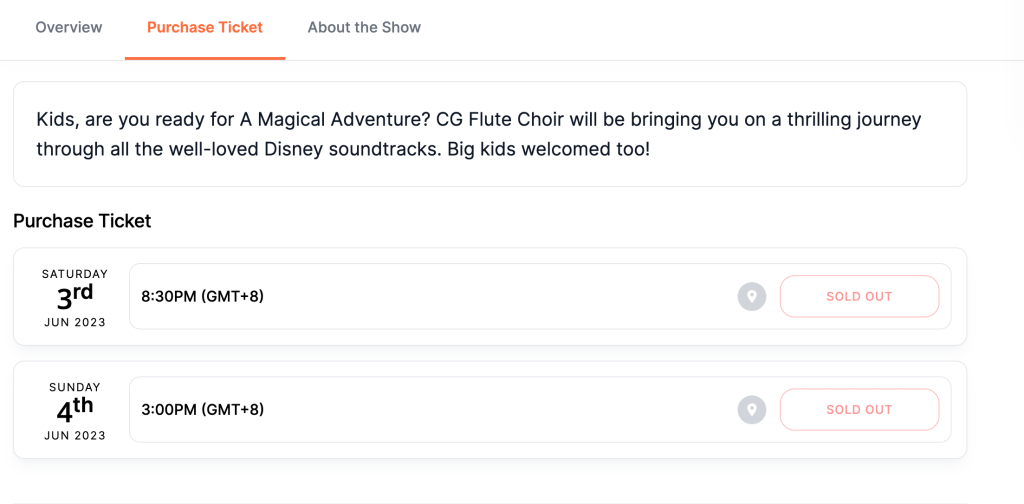Click location pin icon for 3:00PM show
Image resolution: width=1024 pixels, height=504 pixels.
(752, 410)
